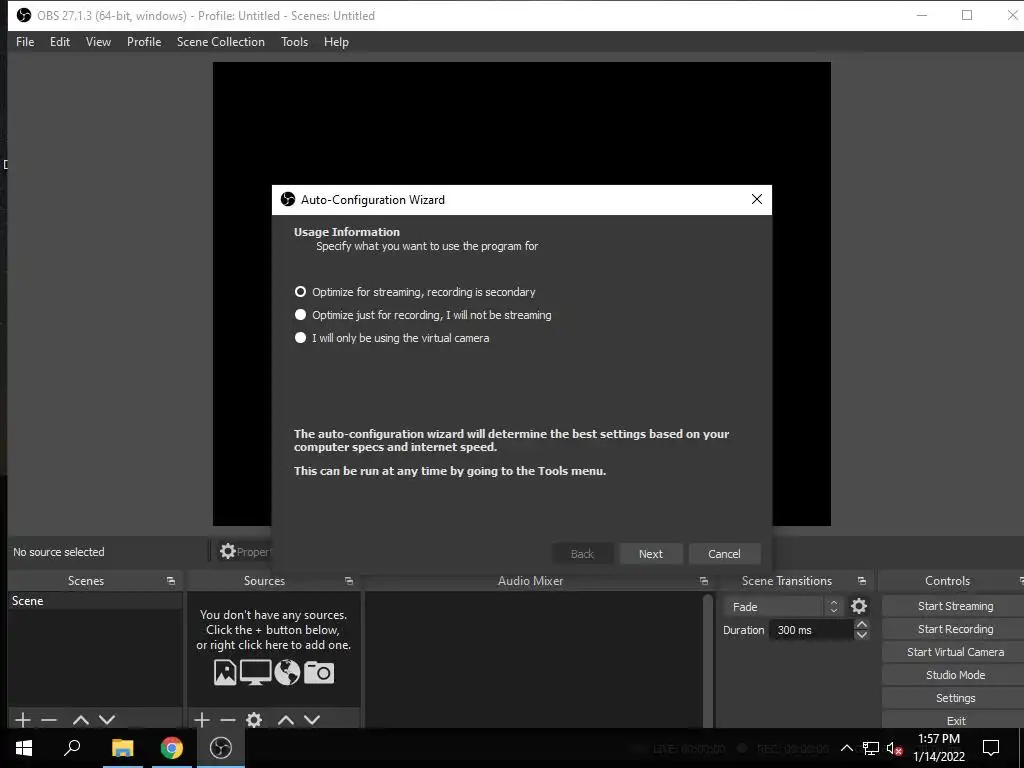The image size is (1024, 768).
Task: Close the Auto-Configuration Wizard dialog
Action: coord(757,199)
